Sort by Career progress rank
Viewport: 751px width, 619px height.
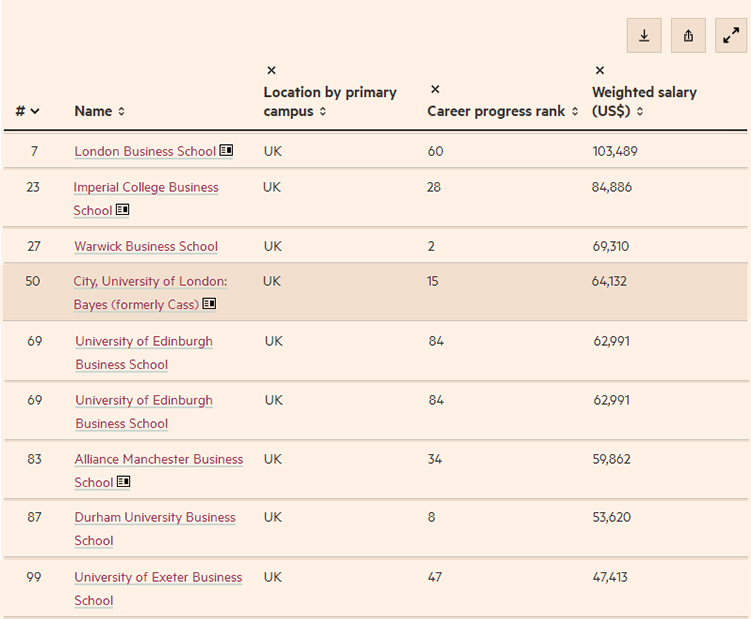tap(503, 111)
